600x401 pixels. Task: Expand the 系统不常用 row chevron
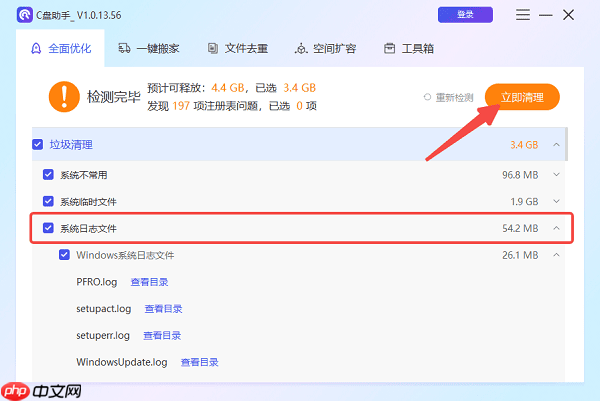click(556, 174)
